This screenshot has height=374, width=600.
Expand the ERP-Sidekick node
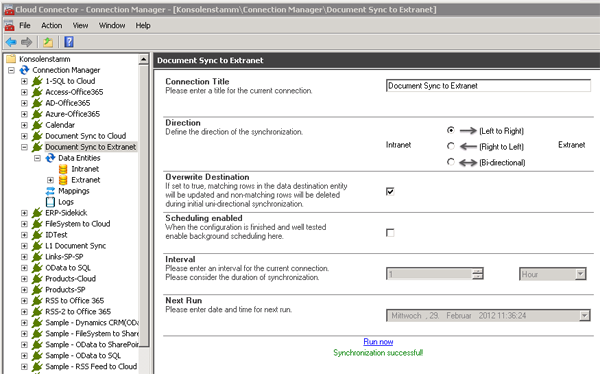point(24,213)
